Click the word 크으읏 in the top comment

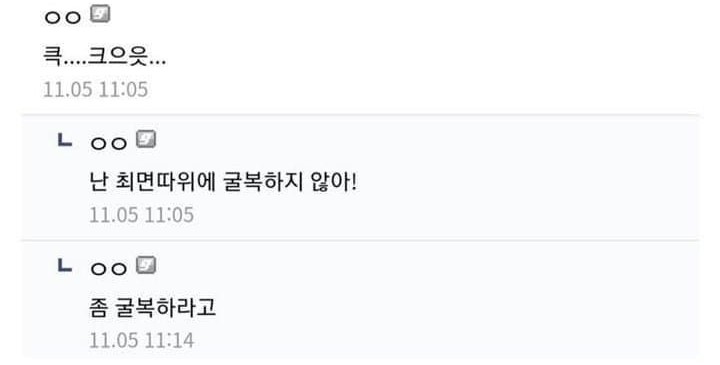117,57
